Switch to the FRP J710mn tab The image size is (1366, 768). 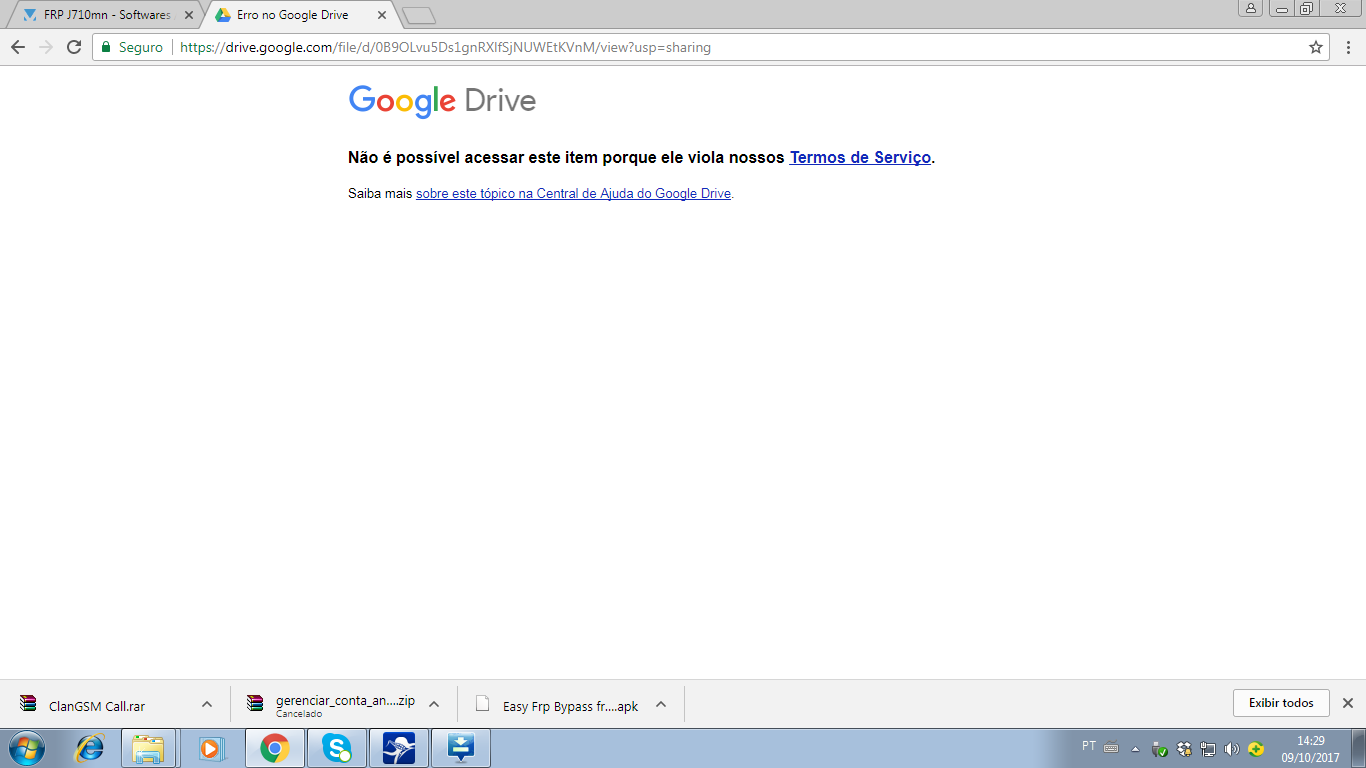click(106, 15)
